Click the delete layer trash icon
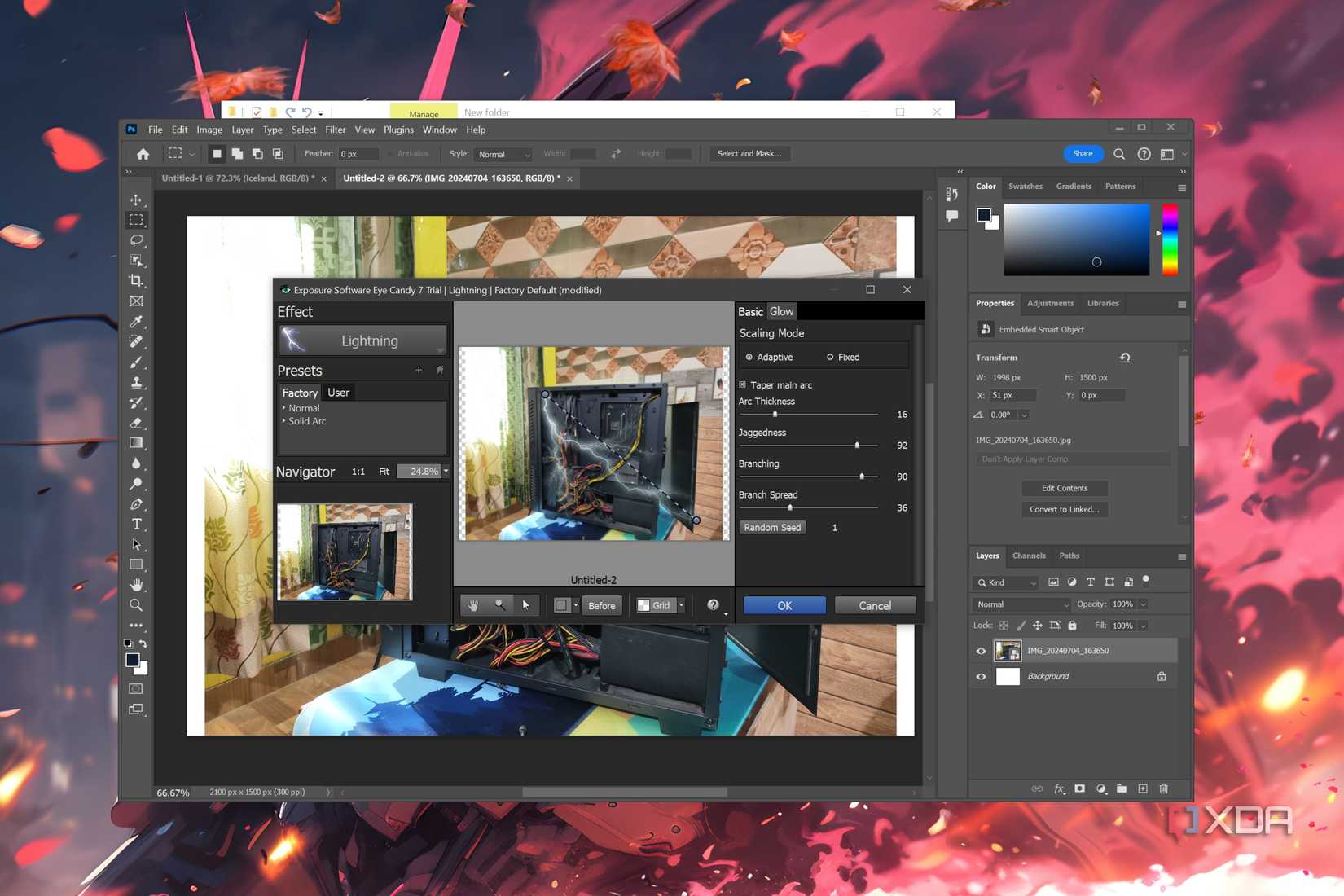 pyautogui.click(x=1163, y=788)
